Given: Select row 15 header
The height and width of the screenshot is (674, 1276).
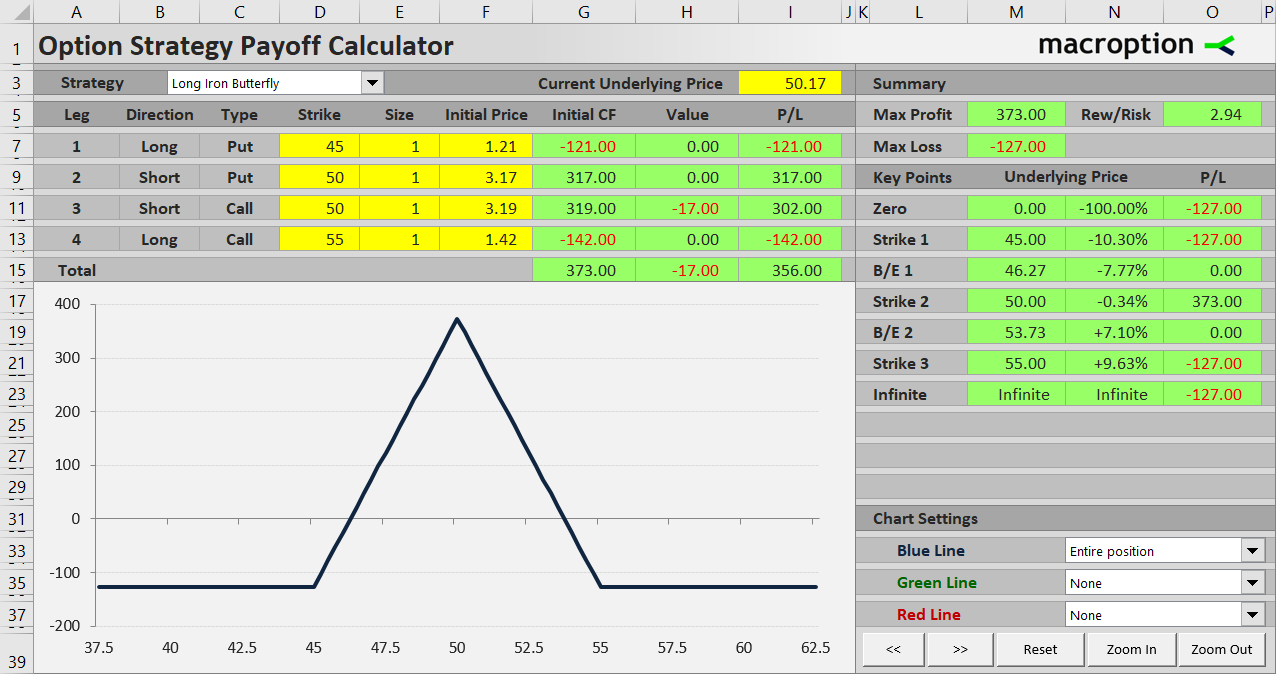Looking at the screenshot, I should tap(16, 270).
